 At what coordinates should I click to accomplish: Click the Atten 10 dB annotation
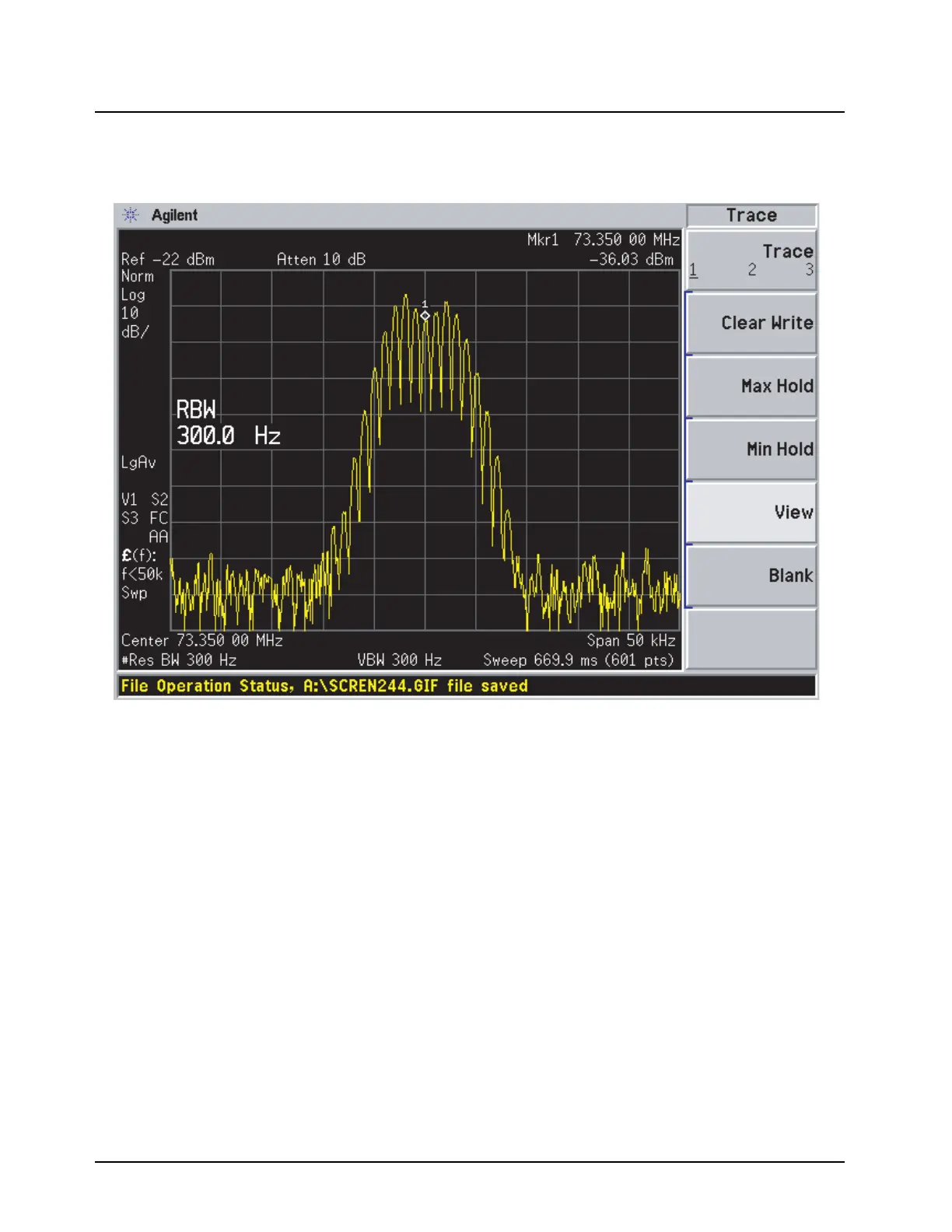tap(320, 259)
